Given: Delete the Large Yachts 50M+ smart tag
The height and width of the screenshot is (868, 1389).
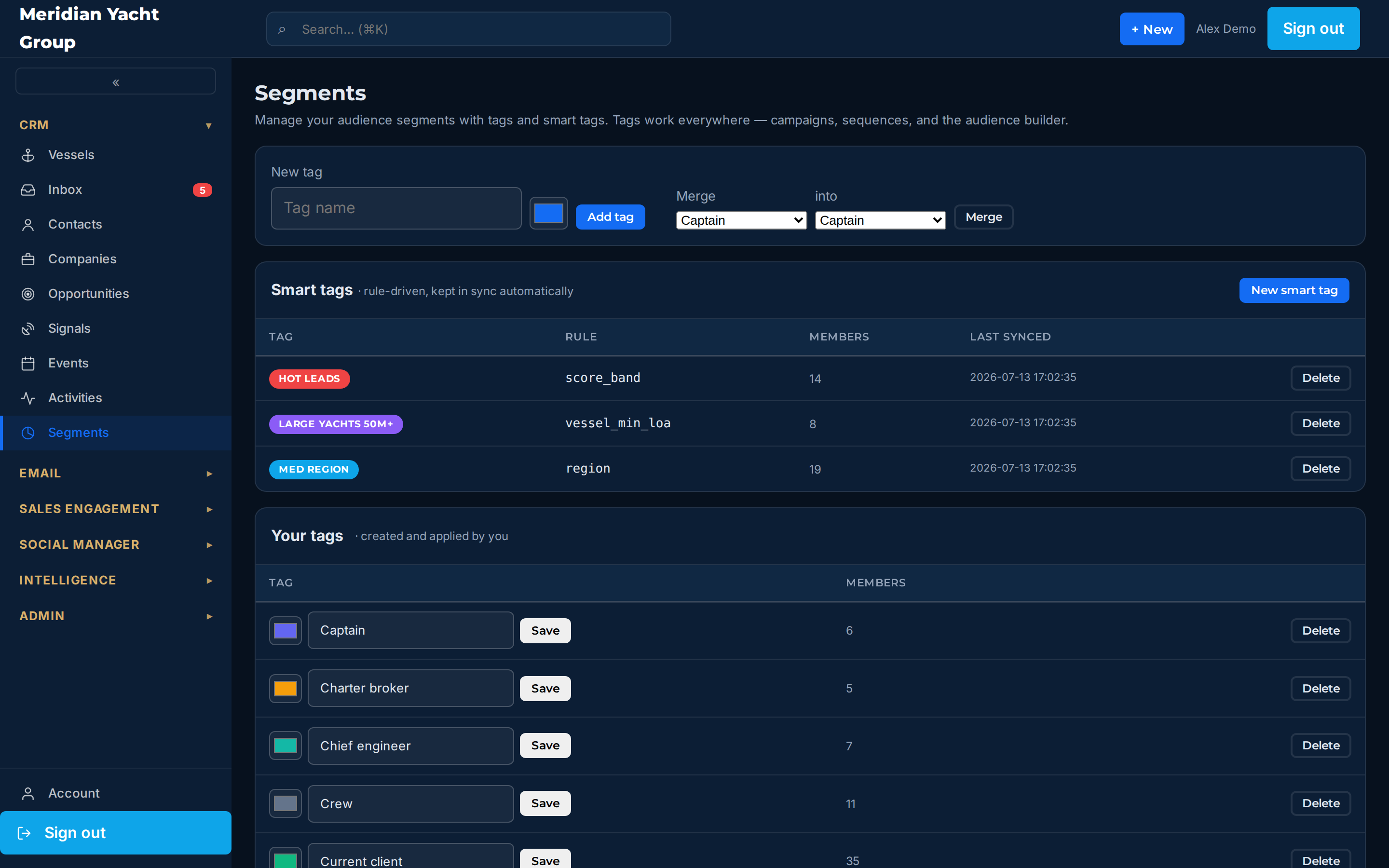Looking at the screenshot, I should click(x=1321, y=424).
